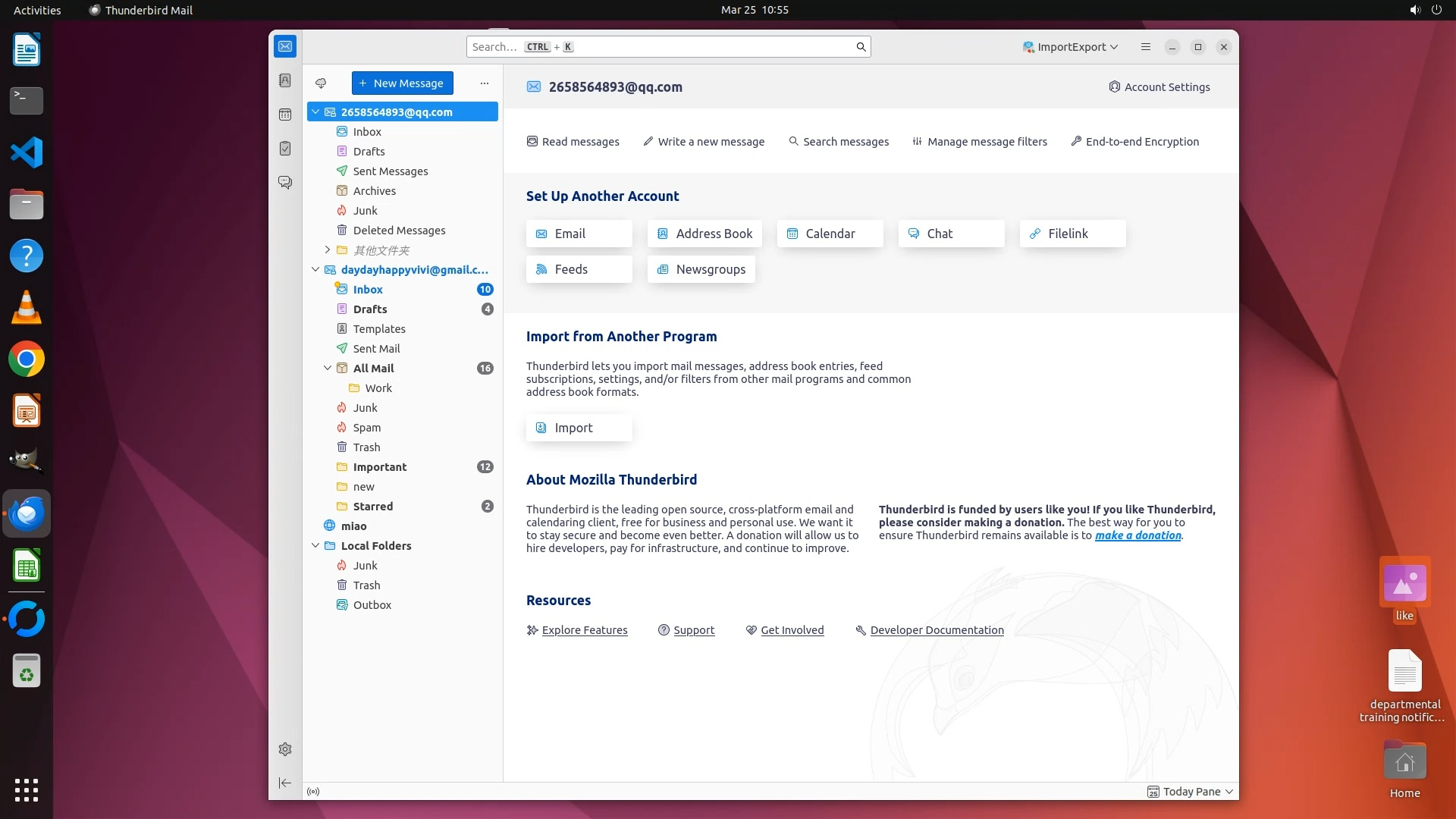Open the ImportExport profile dropdown
Image resolution: width=1456 pixels, height=819 pixels.
pos(1070,47)
